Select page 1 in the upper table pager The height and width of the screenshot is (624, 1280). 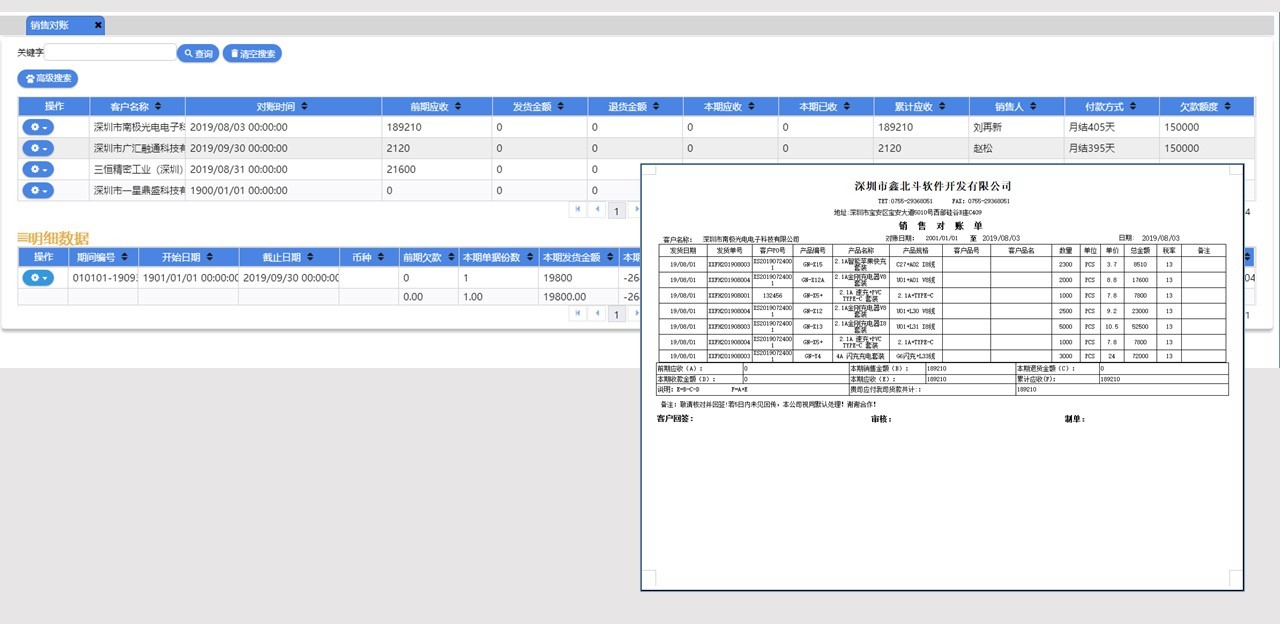tap(617, 211)
